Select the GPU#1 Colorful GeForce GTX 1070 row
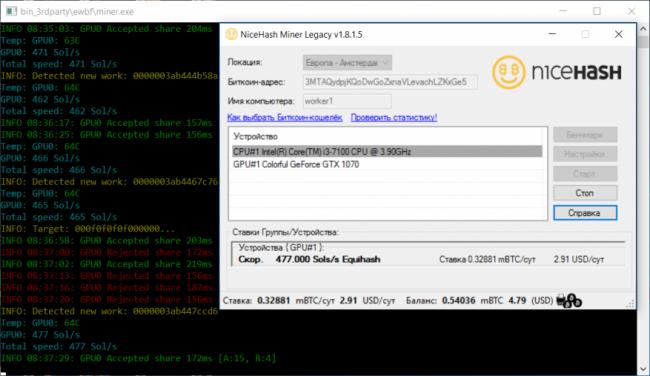The width and height of the screenshot is (650, 376). point(387,165)
